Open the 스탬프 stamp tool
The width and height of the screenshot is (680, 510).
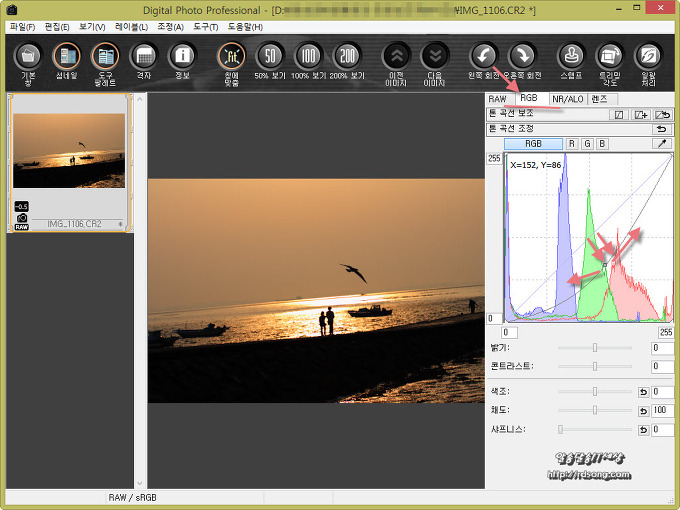570,58
